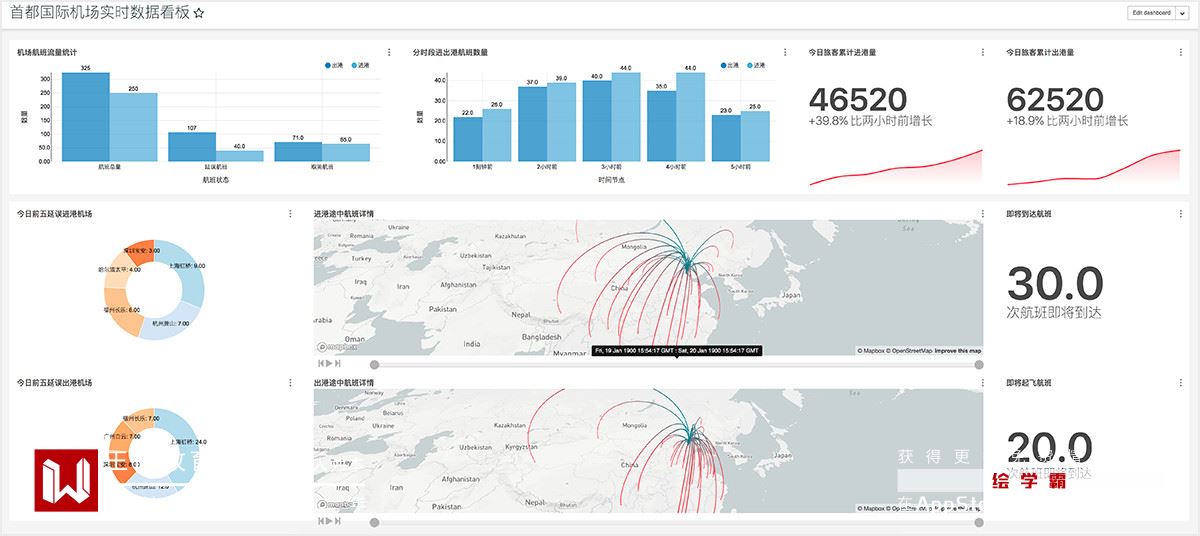Play the 出港途中 map timeline animation

click(327, 521)
